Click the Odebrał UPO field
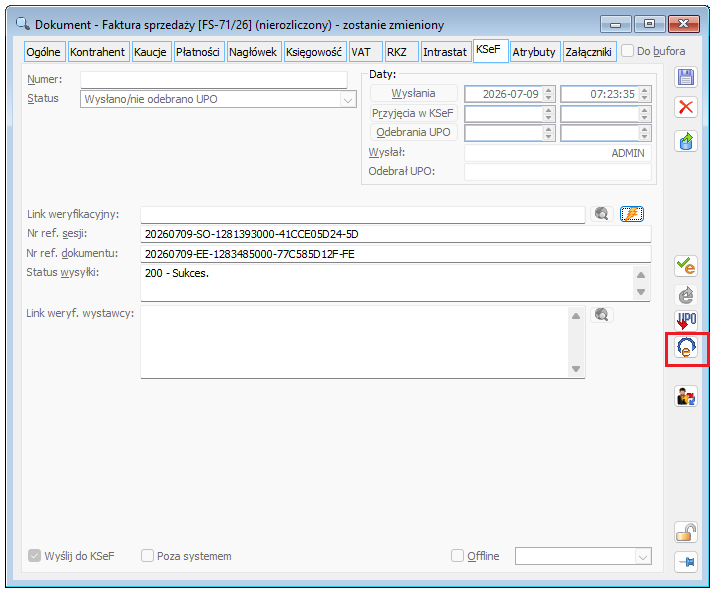Screen dimensions: 712x592 (x=558, y=172)
